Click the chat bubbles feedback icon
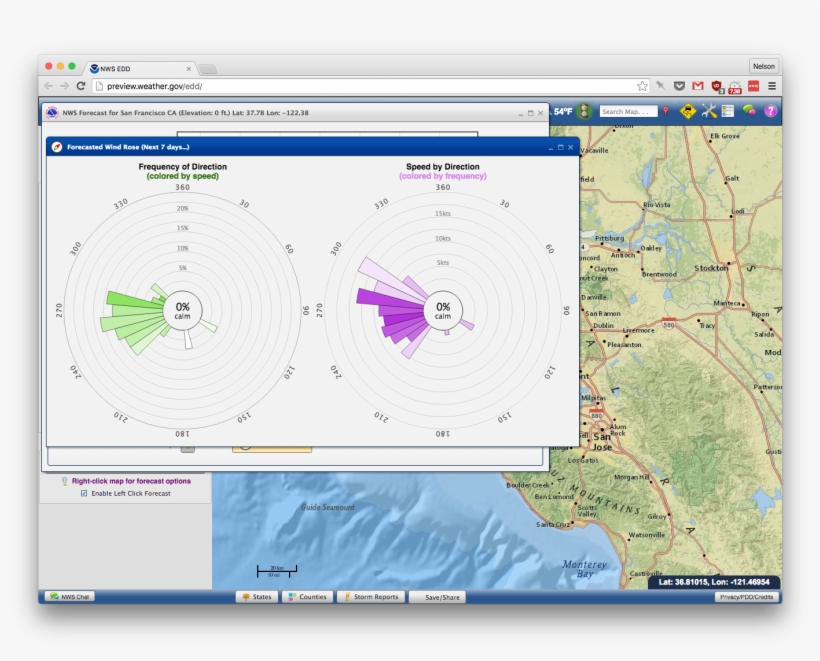Image resolution: width=820 pixels, height=661 pixels. (x=749, y=111)
